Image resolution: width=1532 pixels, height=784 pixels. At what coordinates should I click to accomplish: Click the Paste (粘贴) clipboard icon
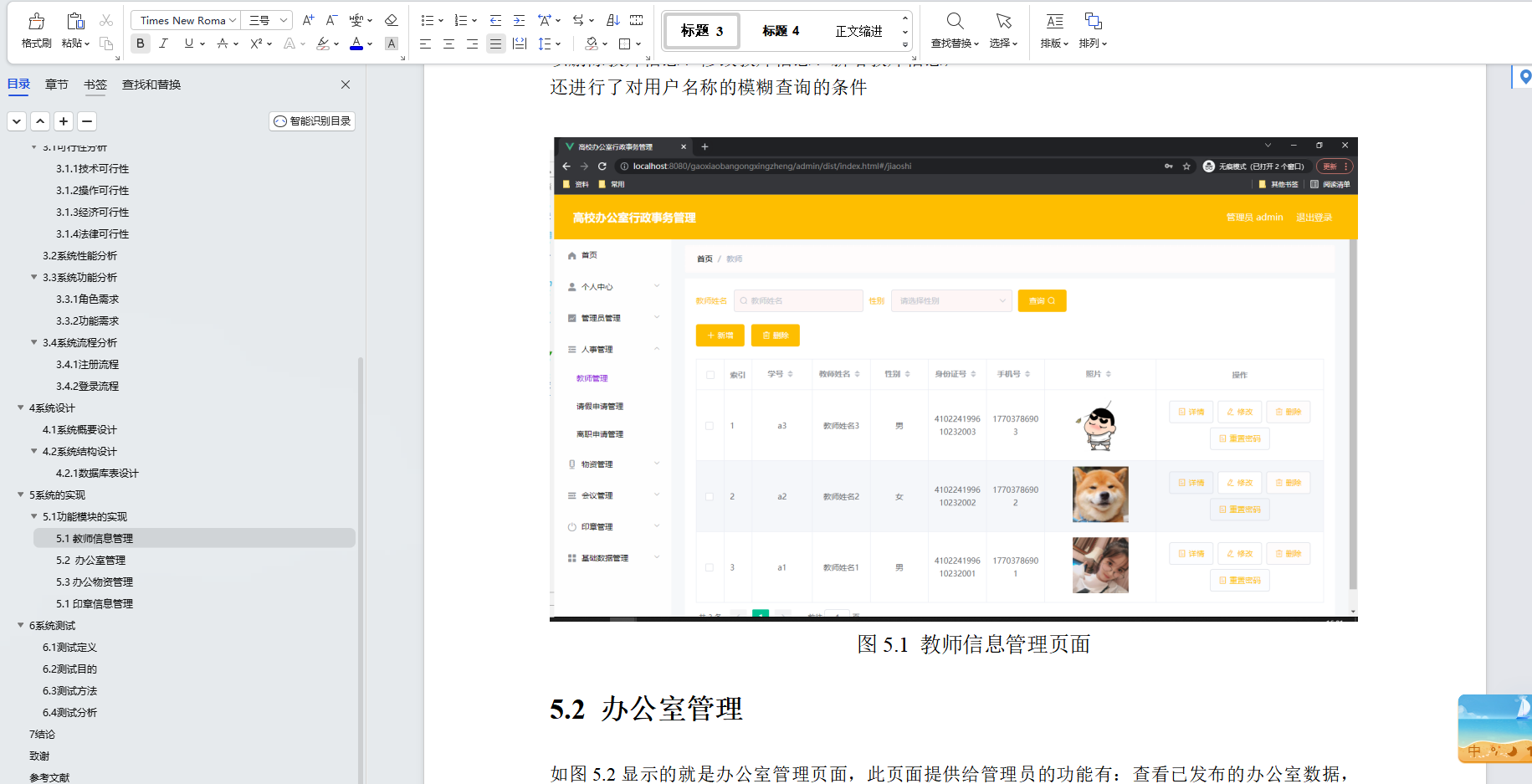click(75, 21)
